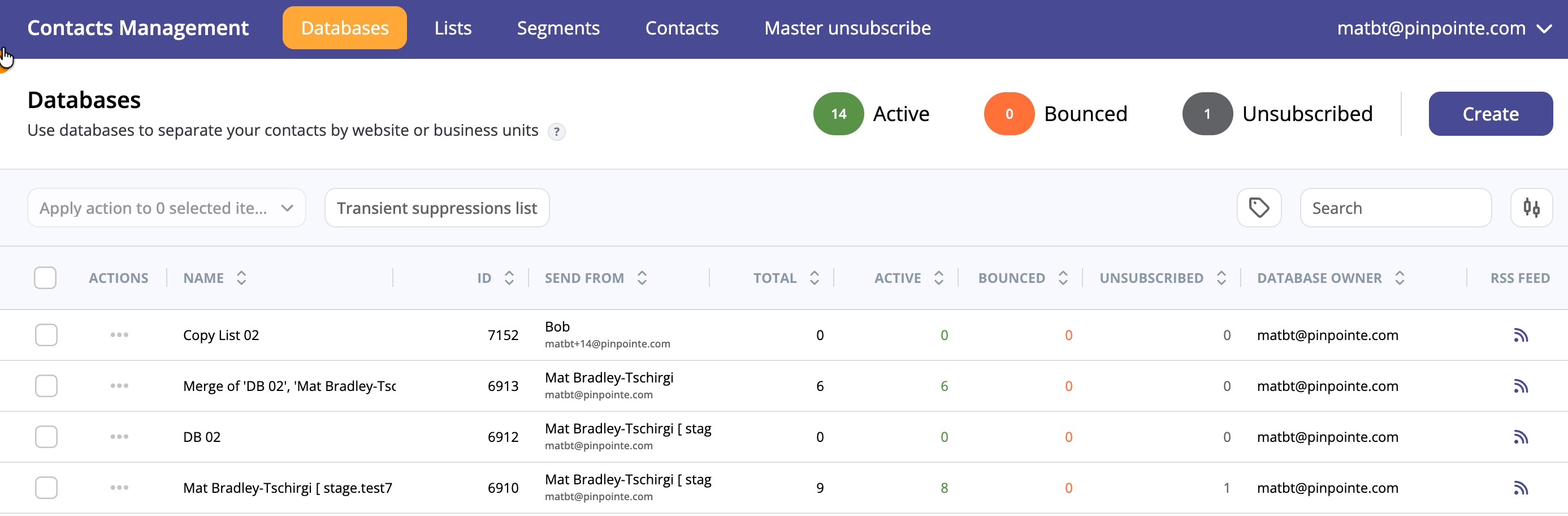This screenshot has height=516, width=1568.
Task: Click the green 14 Active badge
Action: (838, 114)
